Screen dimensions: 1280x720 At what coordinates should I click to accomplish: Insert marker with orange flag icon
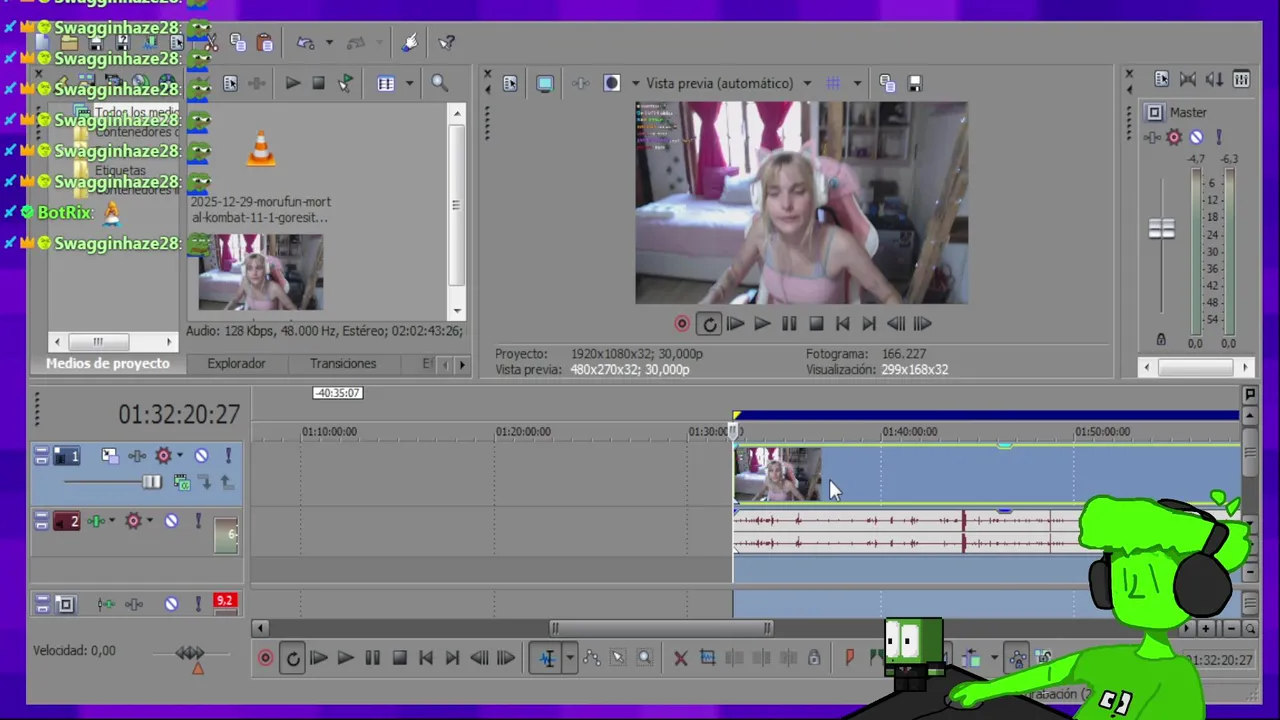click(850, 658)
